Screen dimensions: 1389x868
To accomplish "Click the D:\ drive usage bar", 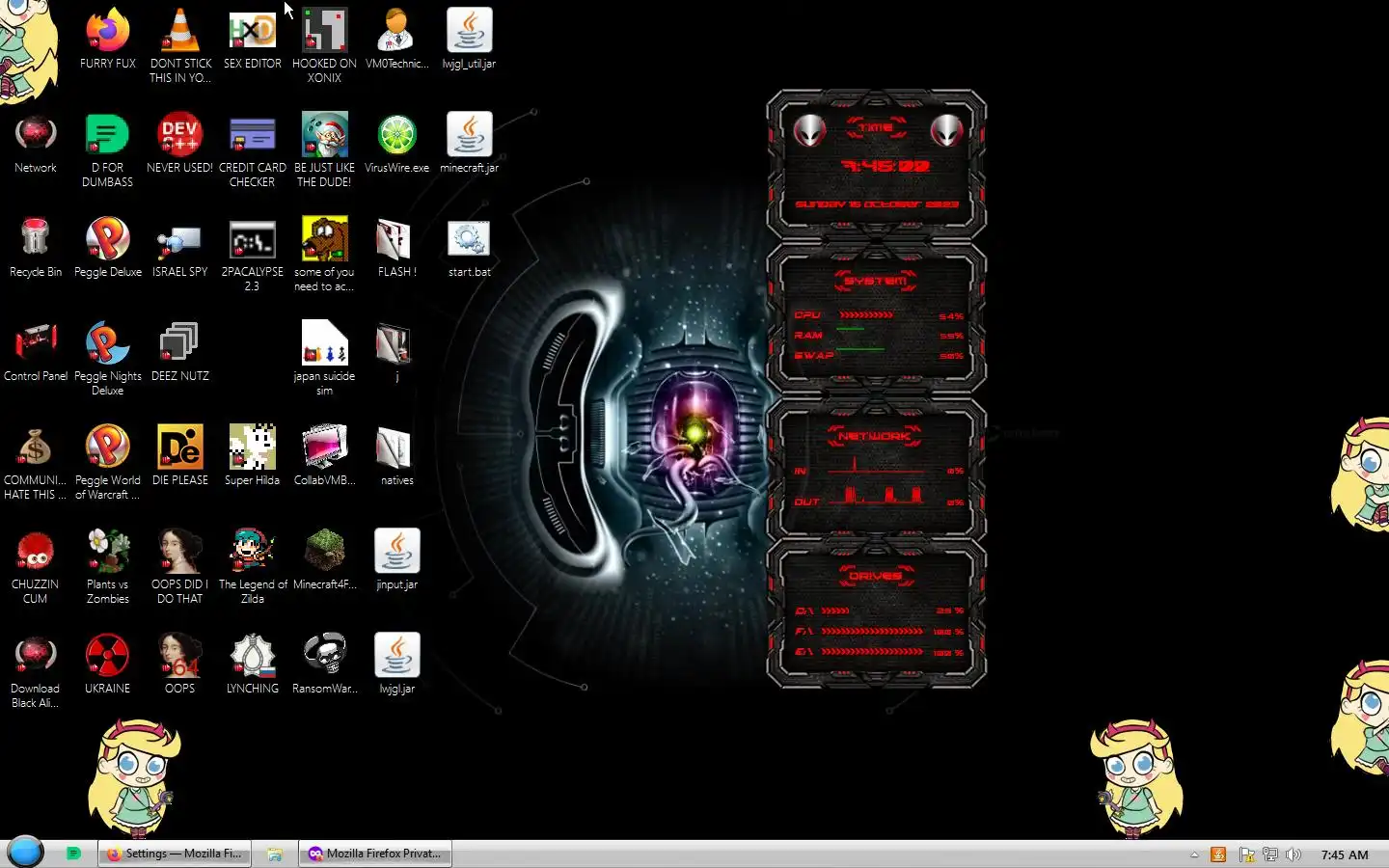I will (x=835, y=610).
